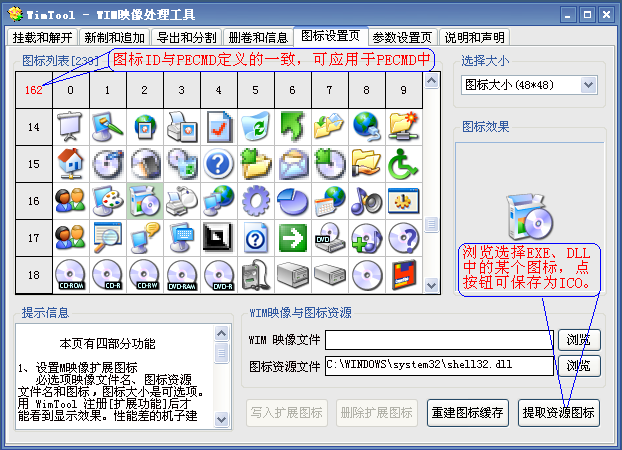Select the green right-arrow icon
Screen dimensions: 622x450
(x=293, y=237)
